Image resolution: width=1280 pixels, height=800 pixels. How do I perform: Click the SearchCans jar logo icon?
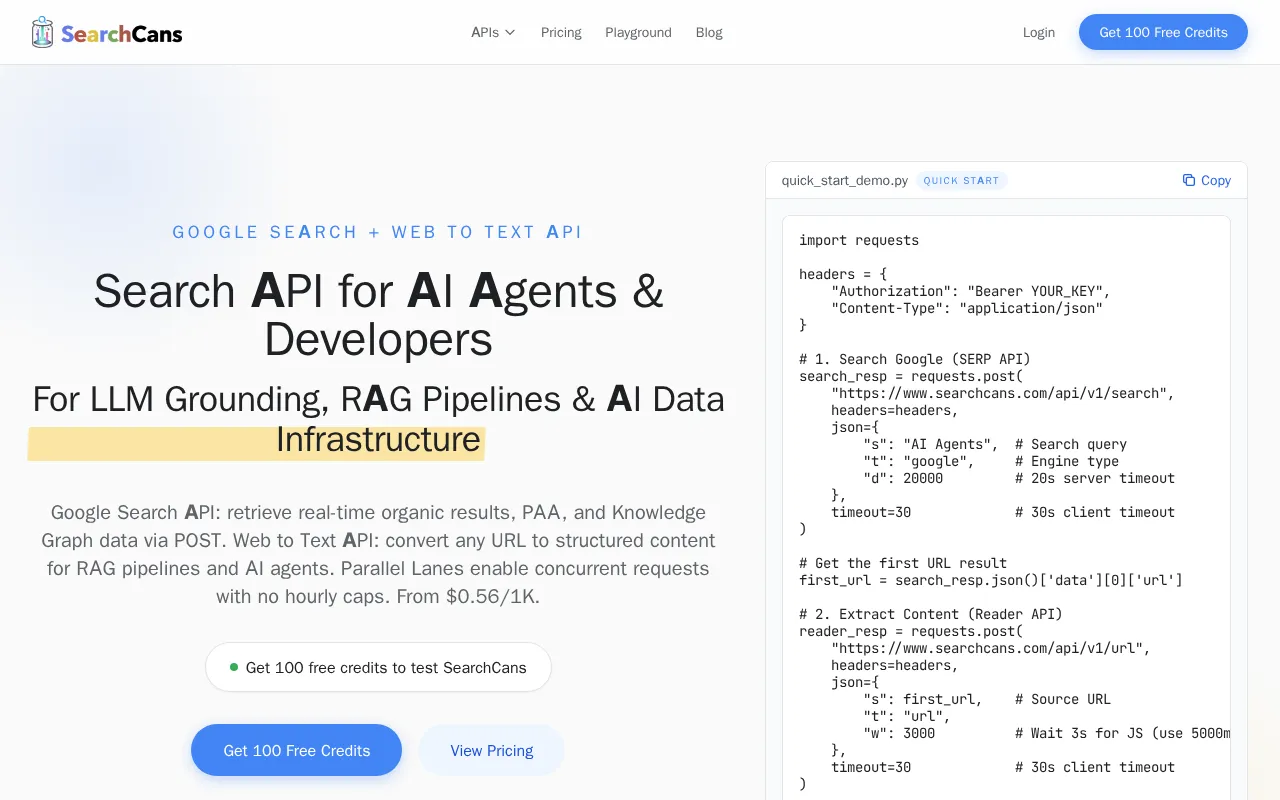42,32
